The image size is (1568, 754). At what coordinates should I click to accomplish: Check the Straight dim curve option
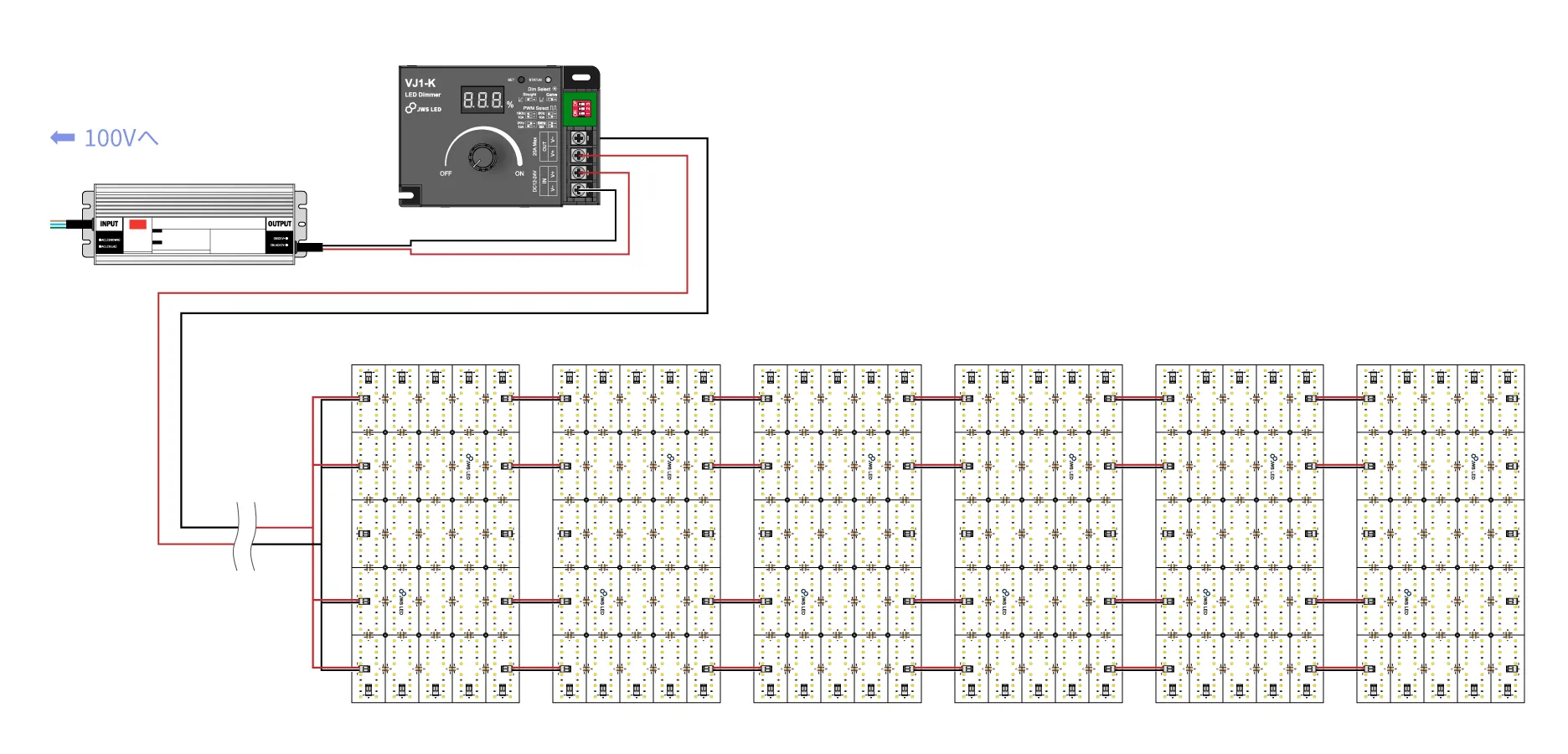tap(531, 98)
